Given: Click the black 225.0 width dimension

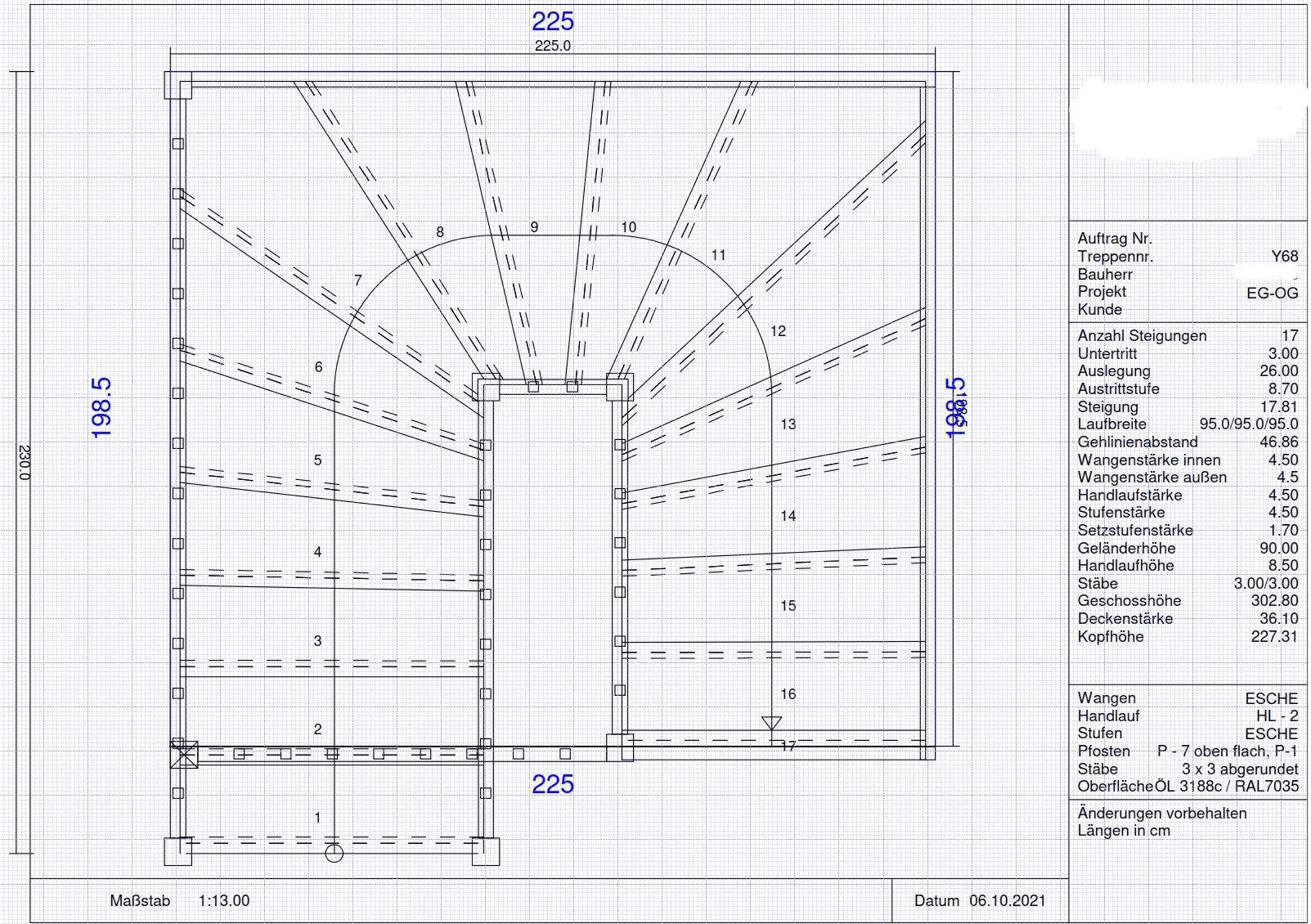Looking at the screenshot, I should (552, 46).
